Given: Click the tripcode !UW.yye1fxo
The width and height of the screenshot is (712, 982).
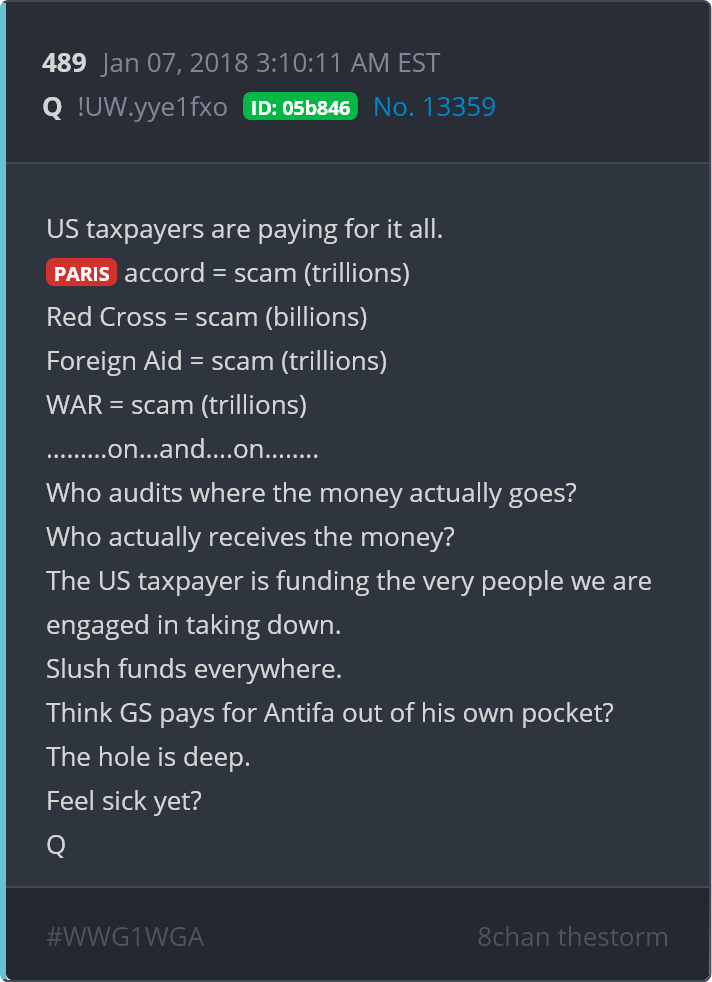Looking at the screenshot, I should pyautogui.click(x=153, y=107).
